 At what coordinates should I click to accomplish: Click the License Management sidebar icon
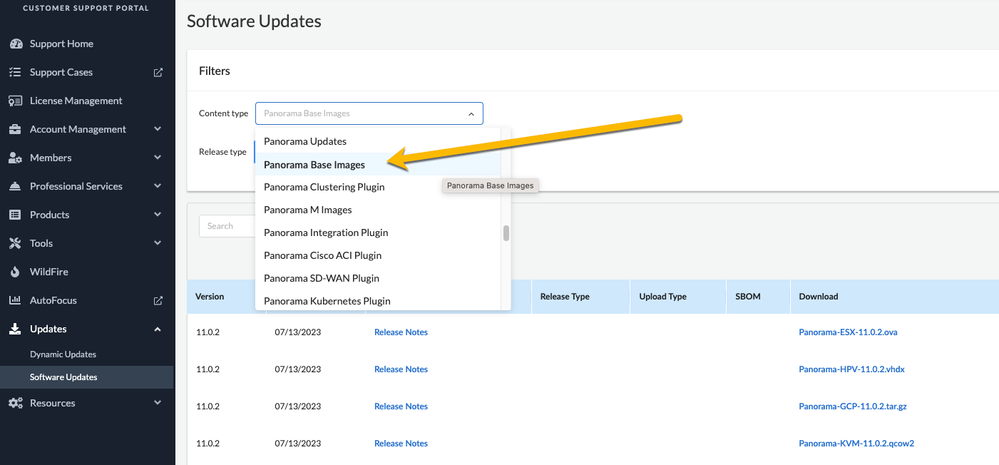[15, 101]
